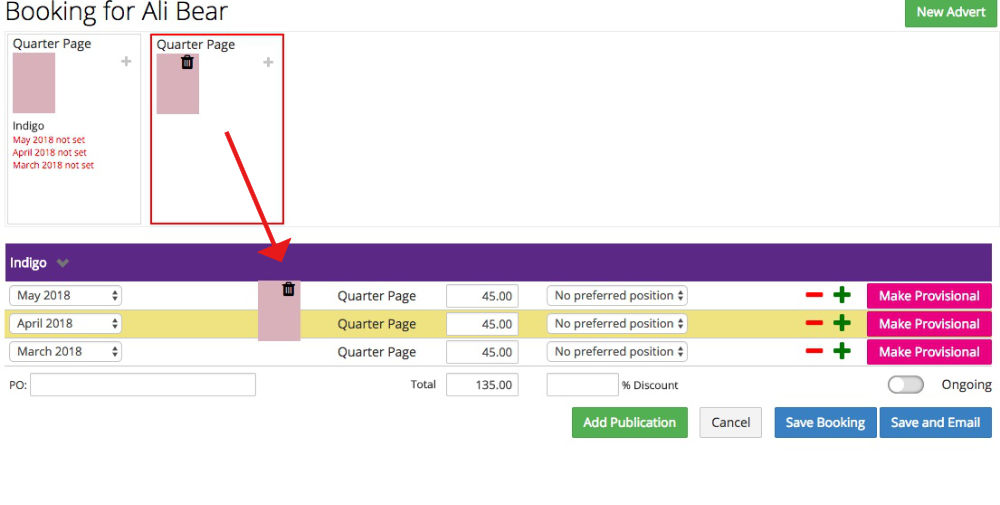Click the March 2018 price field showing 45.00
The height and width of the screenshot is (505, 1000).
pyautogui.click(x=482, y=352)
